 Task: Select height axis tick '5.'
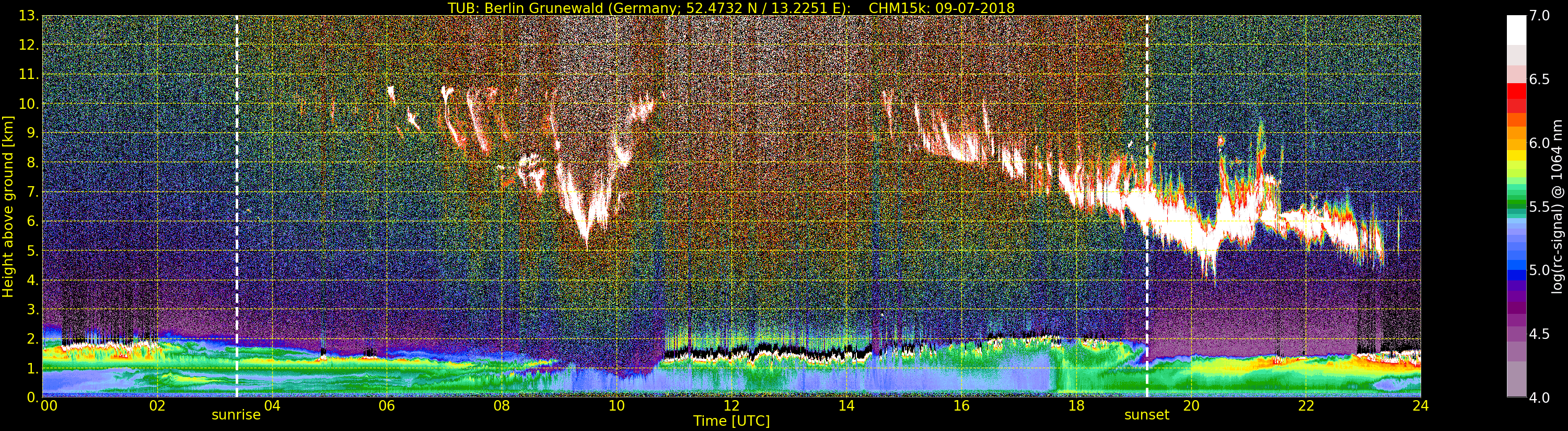click(32, 251)
